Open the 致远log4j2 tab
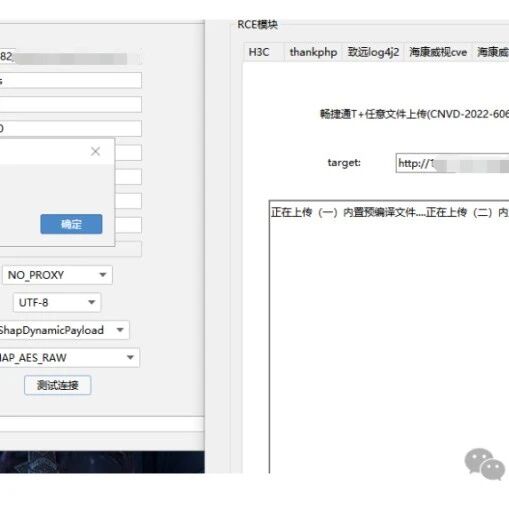This screenshot has height=509, width=509. pyautogui.click(x=373, y=52)
